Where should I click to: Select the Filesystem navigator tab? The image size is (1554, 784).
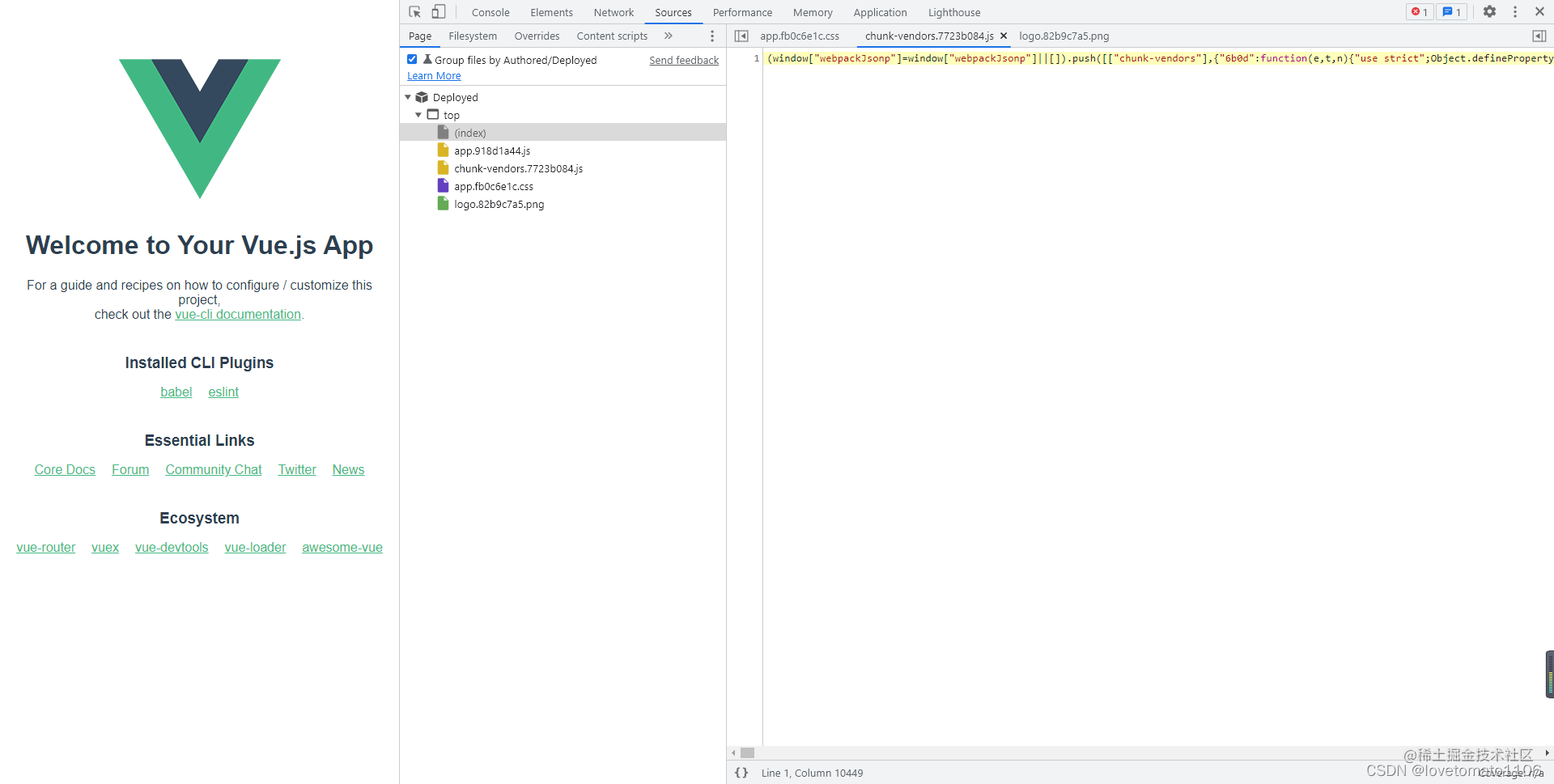coord(473,36)
